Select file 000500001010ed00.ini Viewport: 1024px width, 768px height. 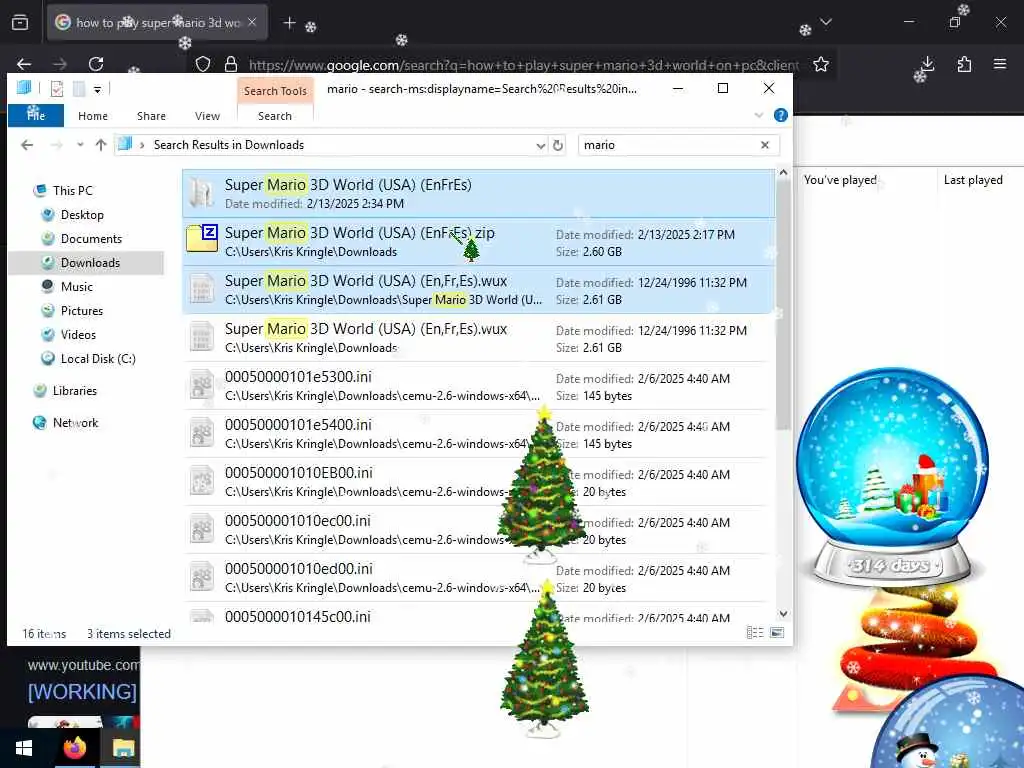[x=479, y=577]
